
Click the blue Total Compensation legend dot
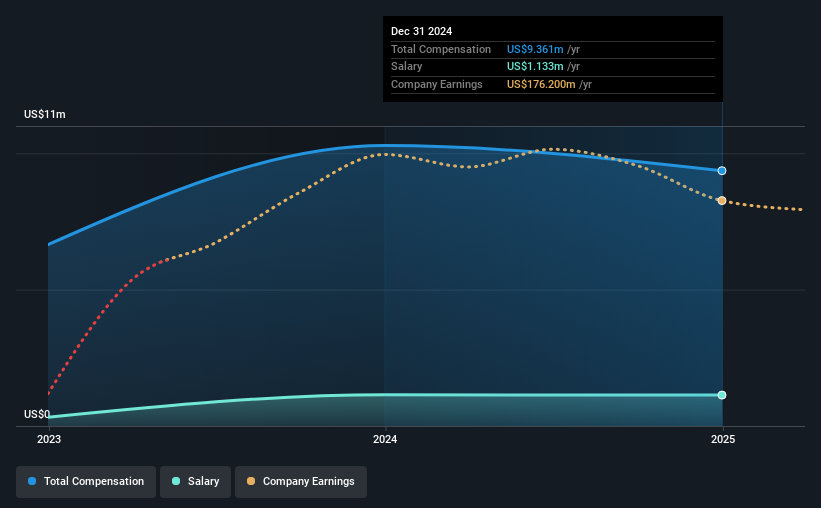32,481
